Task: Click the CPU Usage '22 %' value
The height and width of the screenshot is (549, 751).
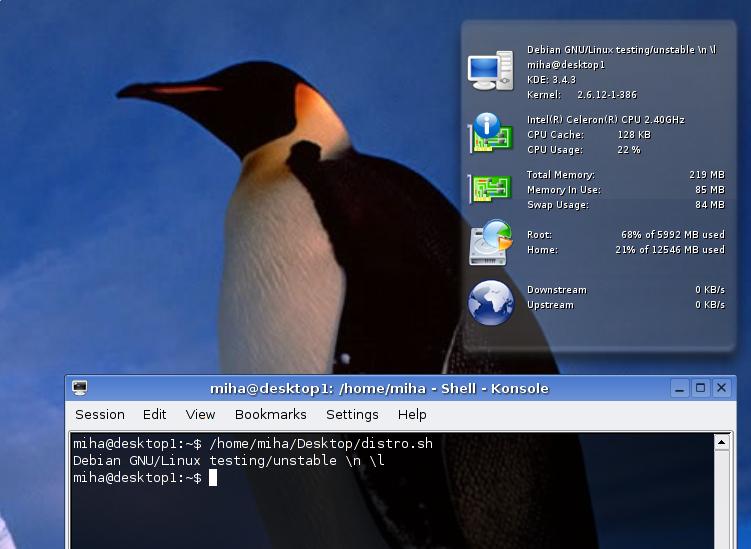Action: click(x=629, y=150)
